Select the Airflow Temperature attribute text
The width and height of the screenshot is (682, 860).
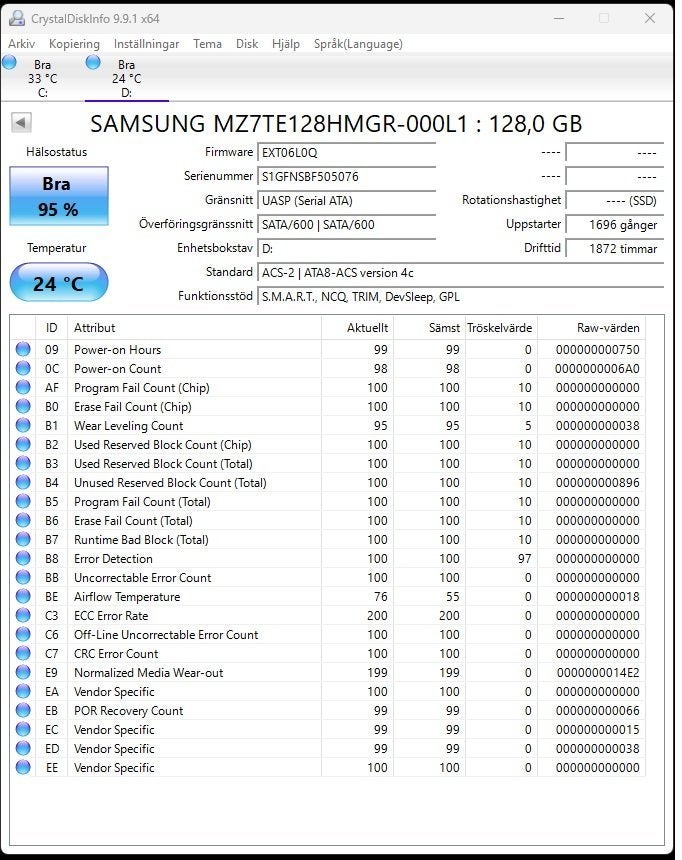[x=127, y=597]
